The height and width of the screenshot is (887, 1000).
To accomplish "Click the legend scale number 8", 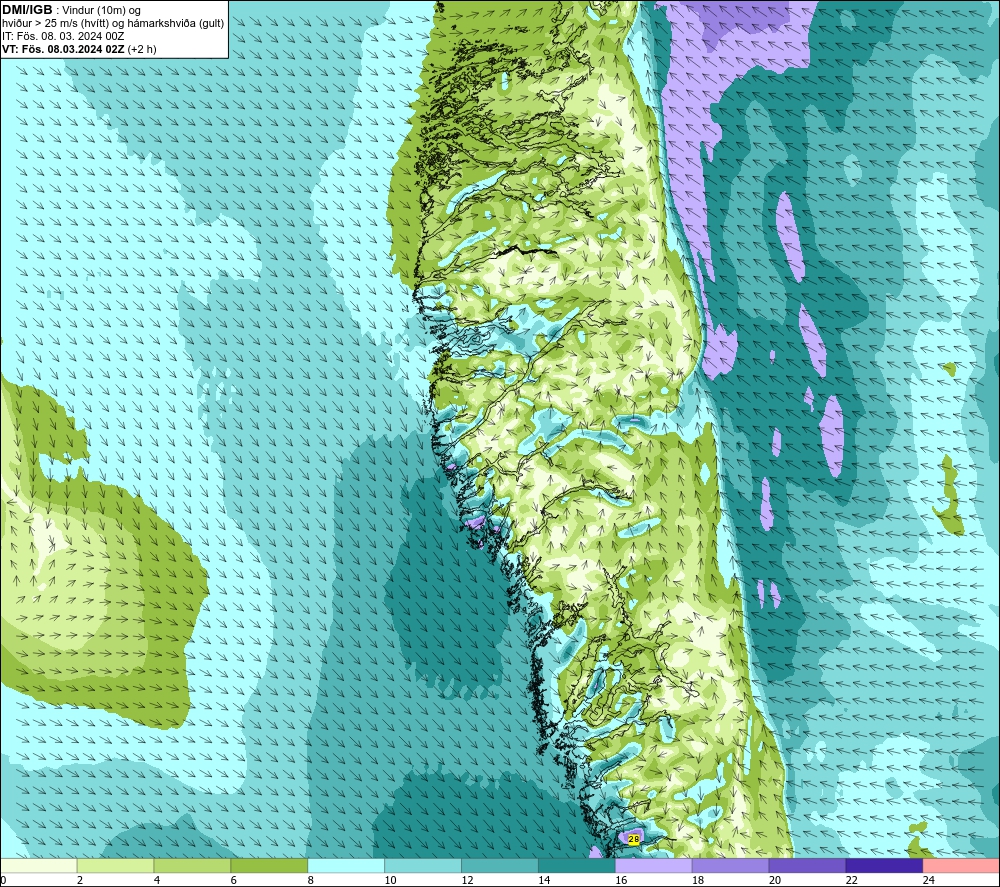I will (311, 880).
